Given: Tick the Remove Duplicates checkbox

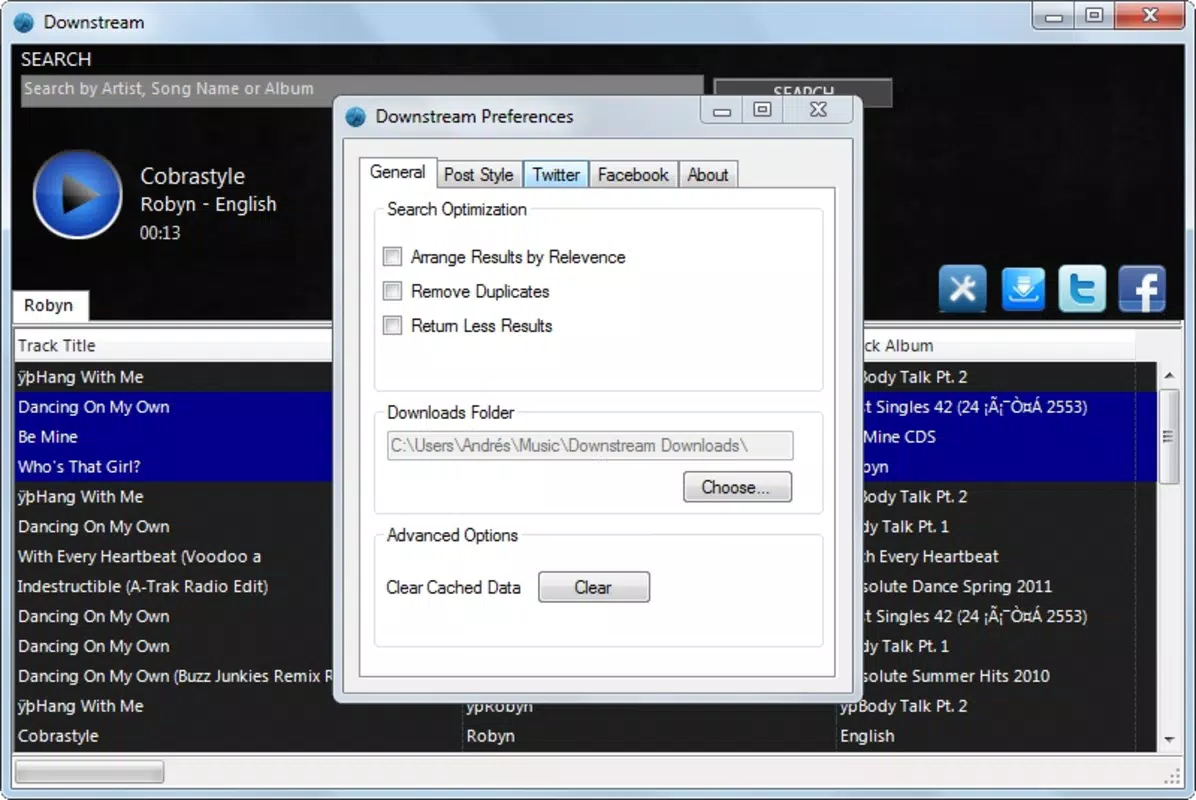Looking at the screenshot, I should pyautogui.click(x=392, y=291).
